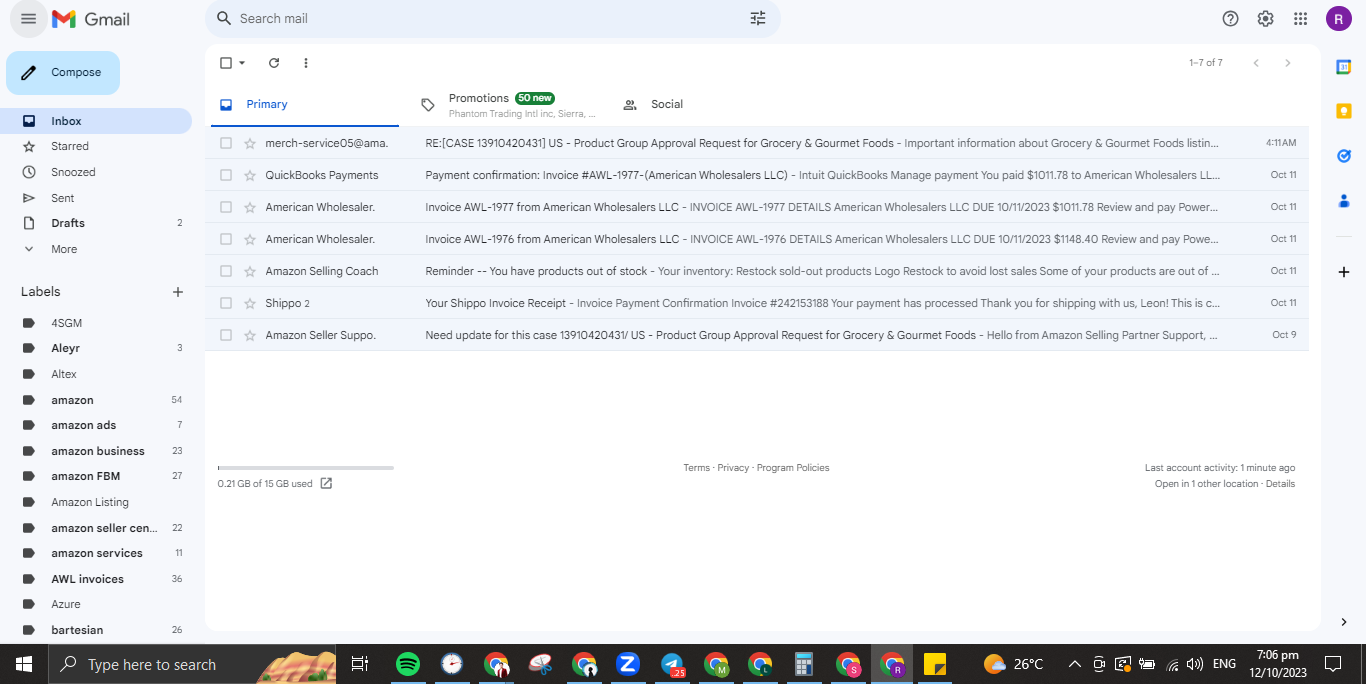Viewport: 1366px width, 684px height.
Task: Open the Inbox folder
Action: (x=96, y=121)
